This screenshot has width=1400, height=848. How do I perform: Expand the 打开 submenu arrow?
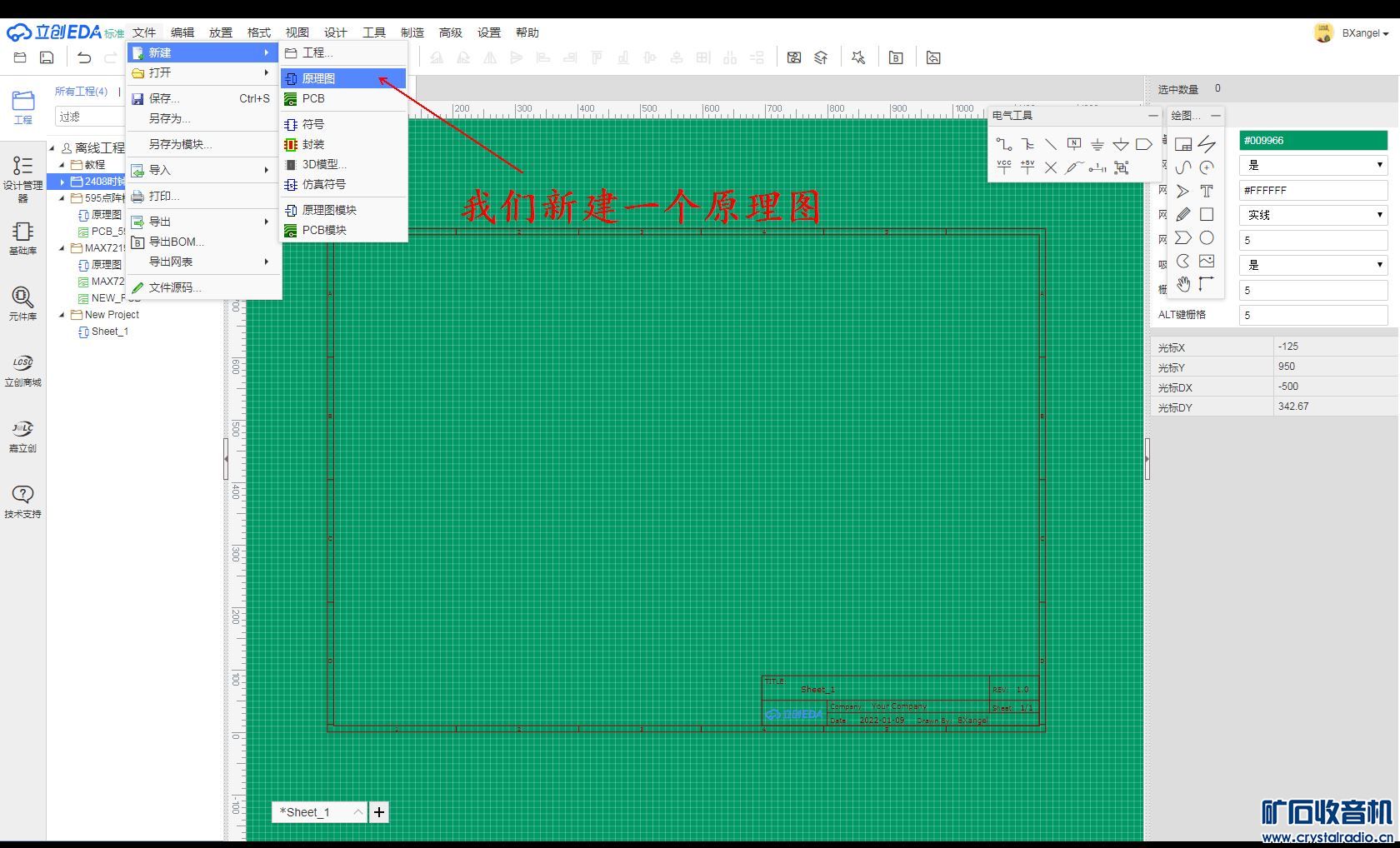pos(266,72)
